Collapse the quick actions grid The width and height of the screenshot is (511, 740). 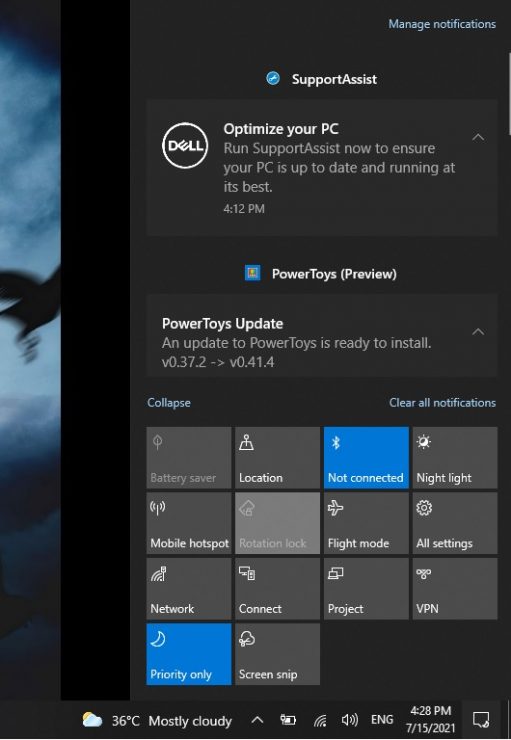[x=169, y=403]
